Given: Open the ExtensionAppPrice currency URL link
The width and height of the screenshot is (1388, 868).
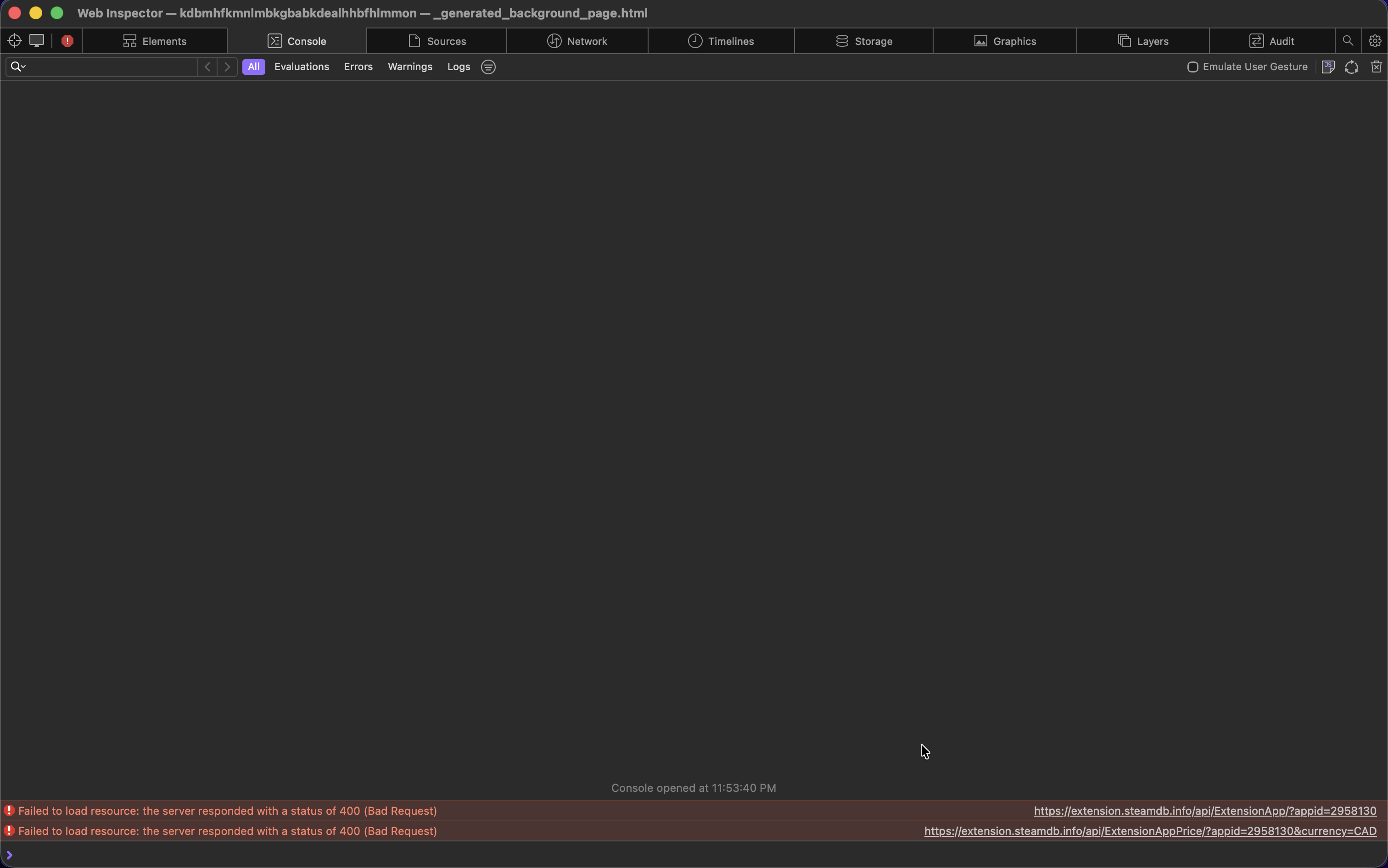Looking at the screenshot, I should [1149, 831].
